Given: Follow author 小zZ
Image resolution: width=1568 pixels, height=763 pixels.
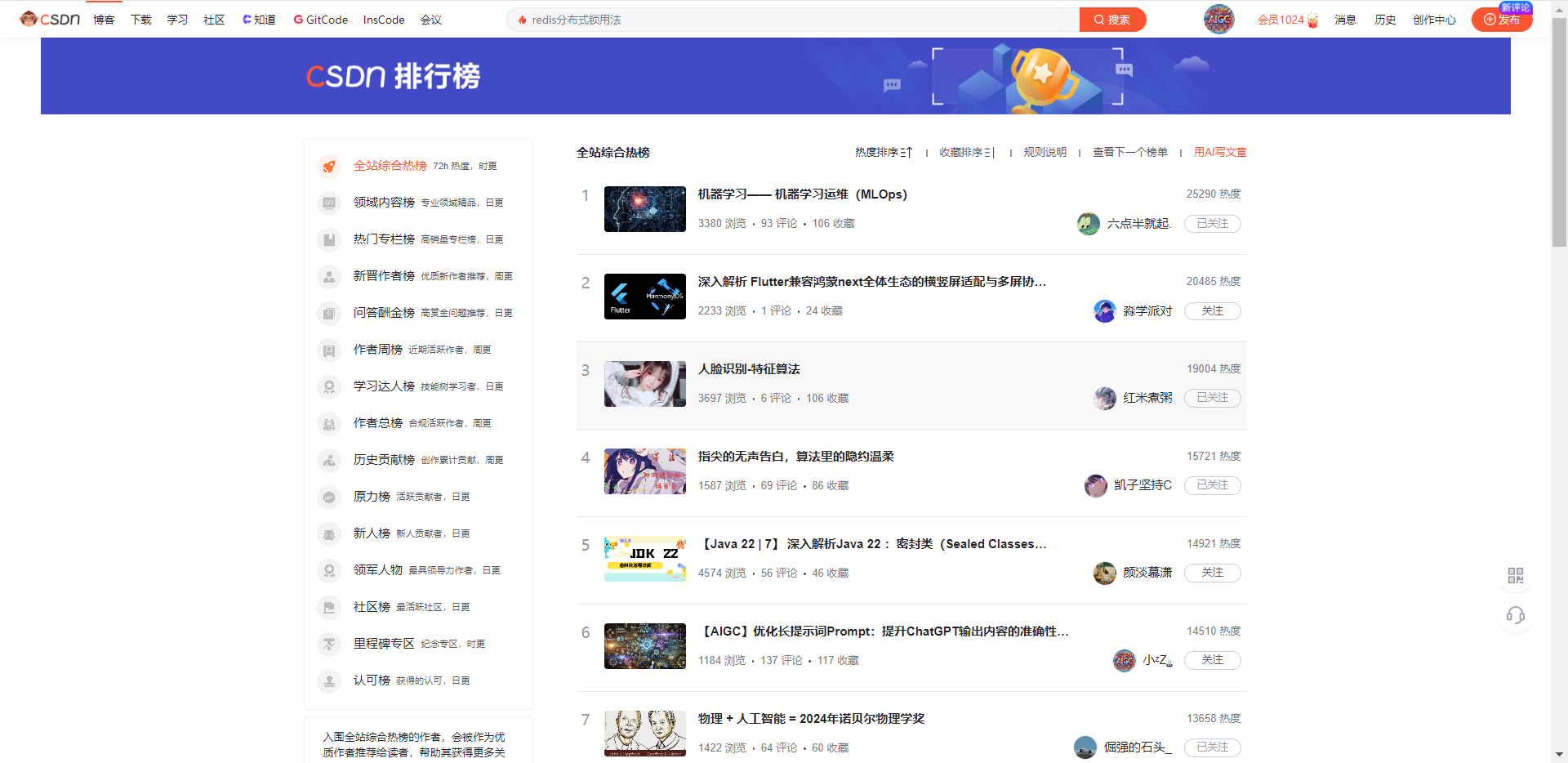Looking at the screenshot, I should [1213, 660].
